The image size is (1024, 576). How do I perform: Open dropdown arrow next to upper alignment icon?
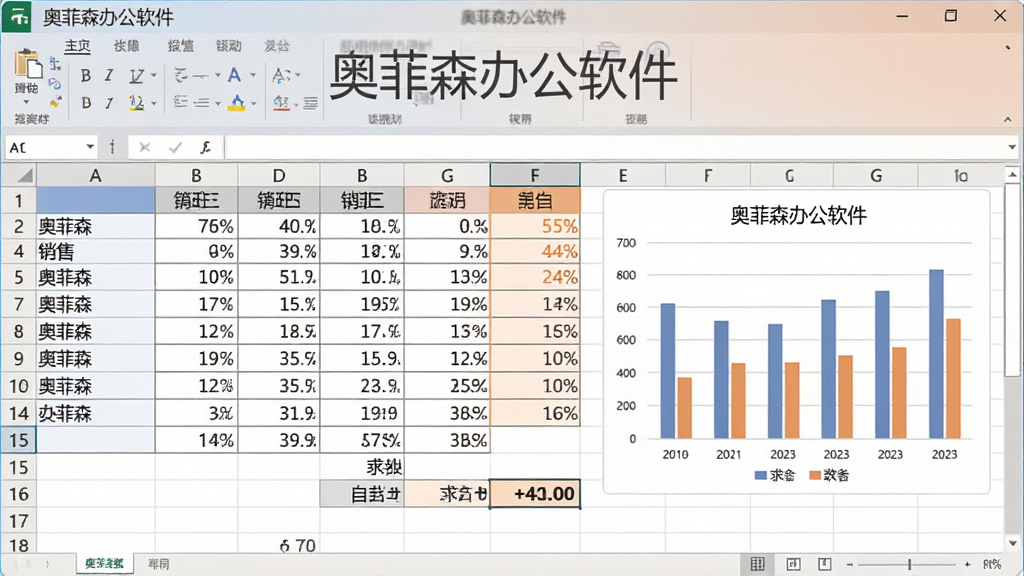click(x=217, y=76)
